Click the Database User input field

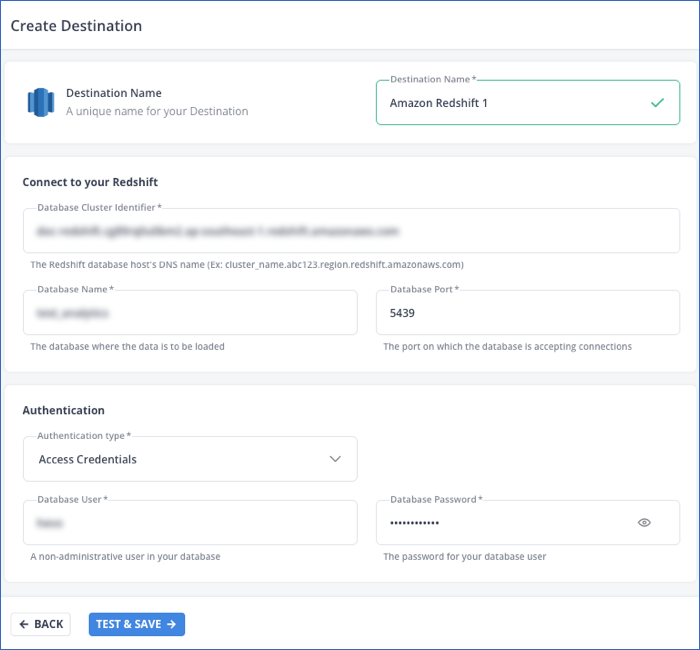[x=190, y=522]
